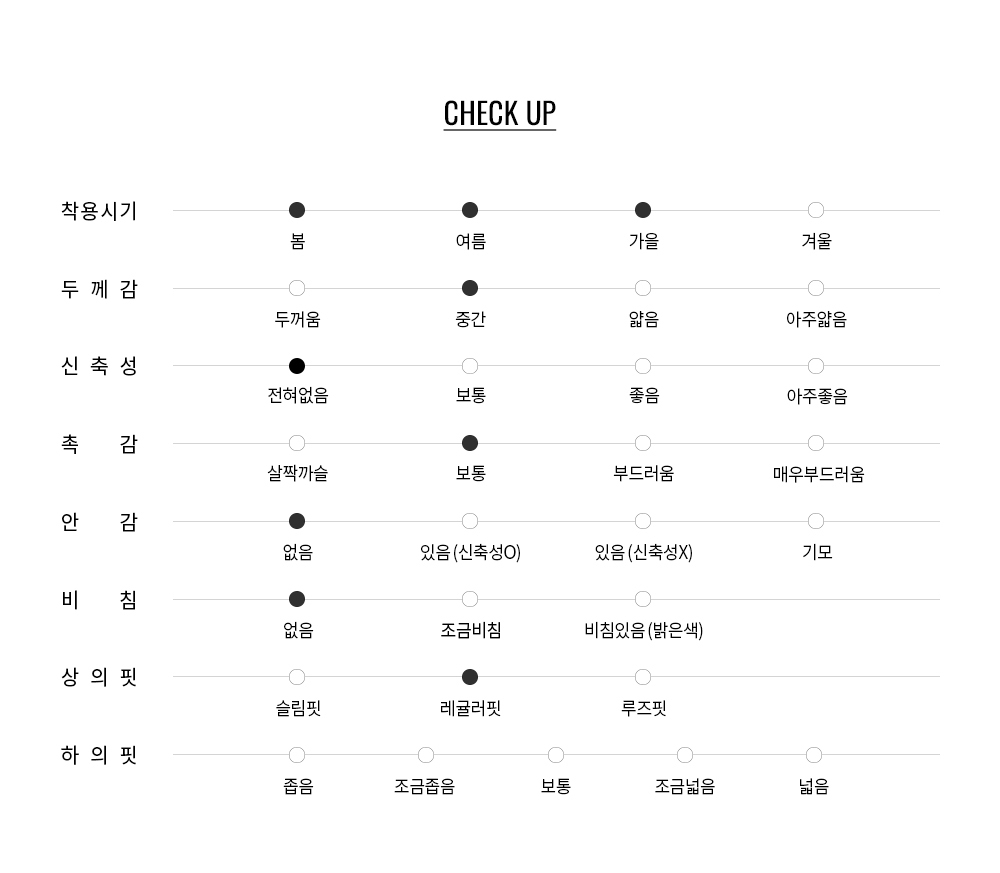Pick the 루즈핏 top fit dot
Screen dimensions: 1000x873
pos(643,677)
